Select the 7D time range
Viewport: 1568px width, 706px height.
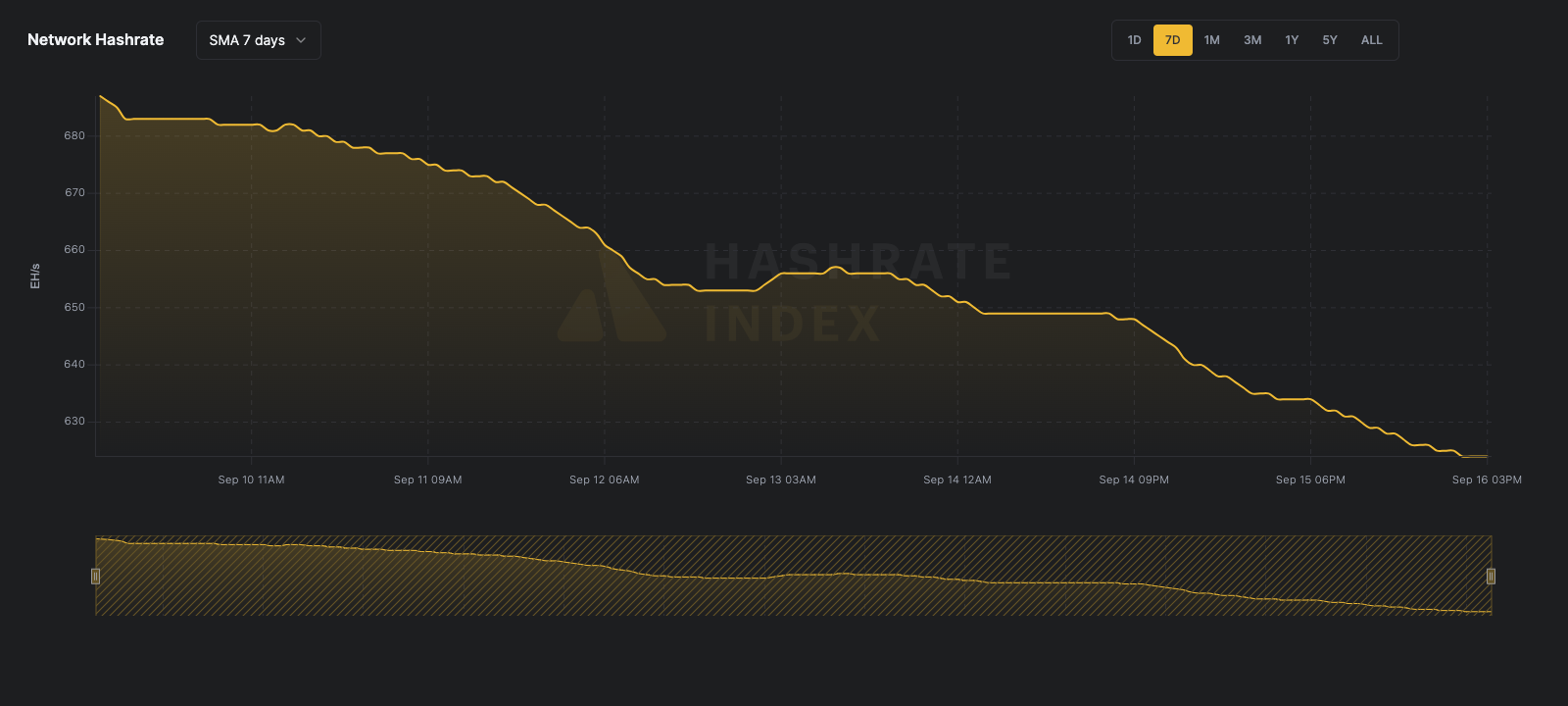[x=1173, y=40]
